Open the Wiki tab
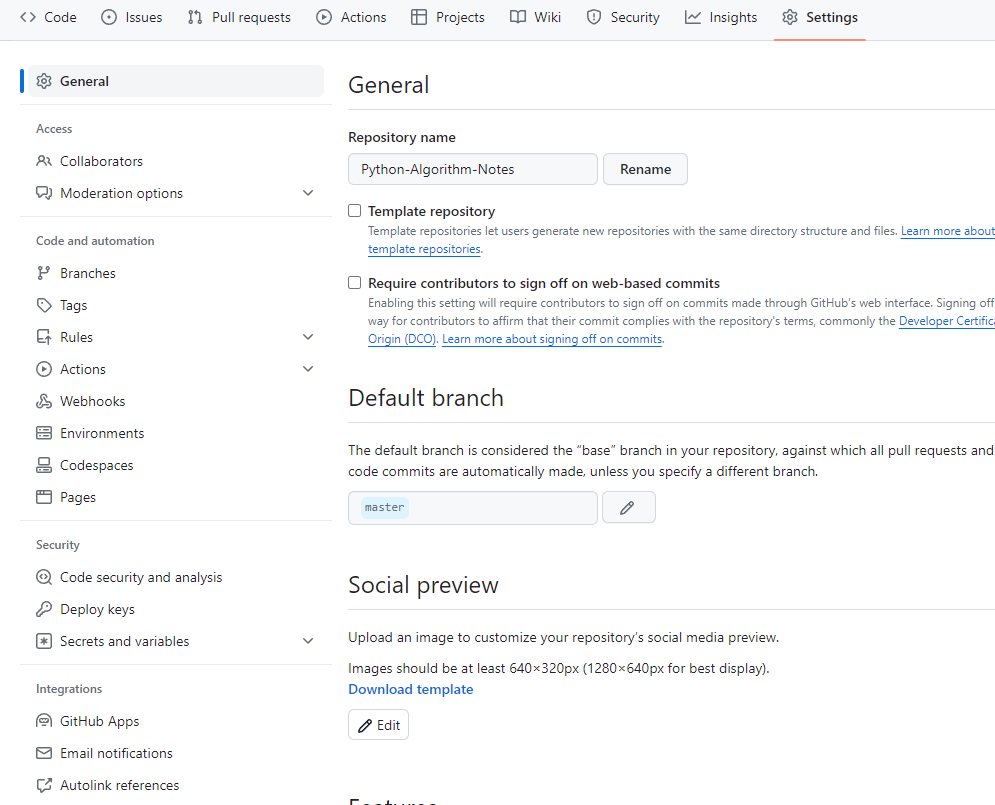 pos(536,17)
